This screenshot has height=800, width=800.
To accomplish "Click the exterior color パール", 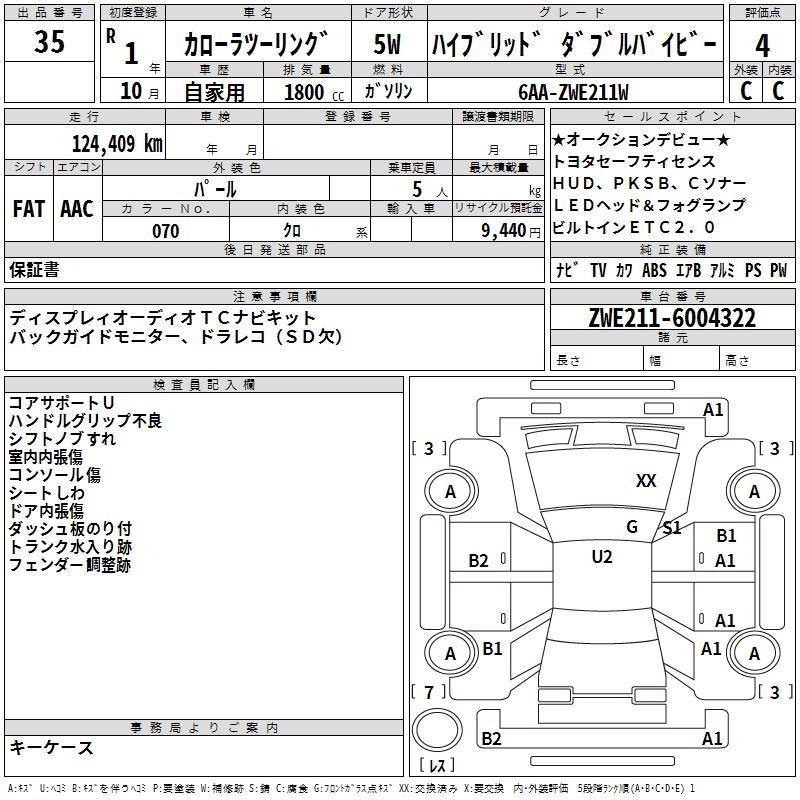I will click(215, 189).
